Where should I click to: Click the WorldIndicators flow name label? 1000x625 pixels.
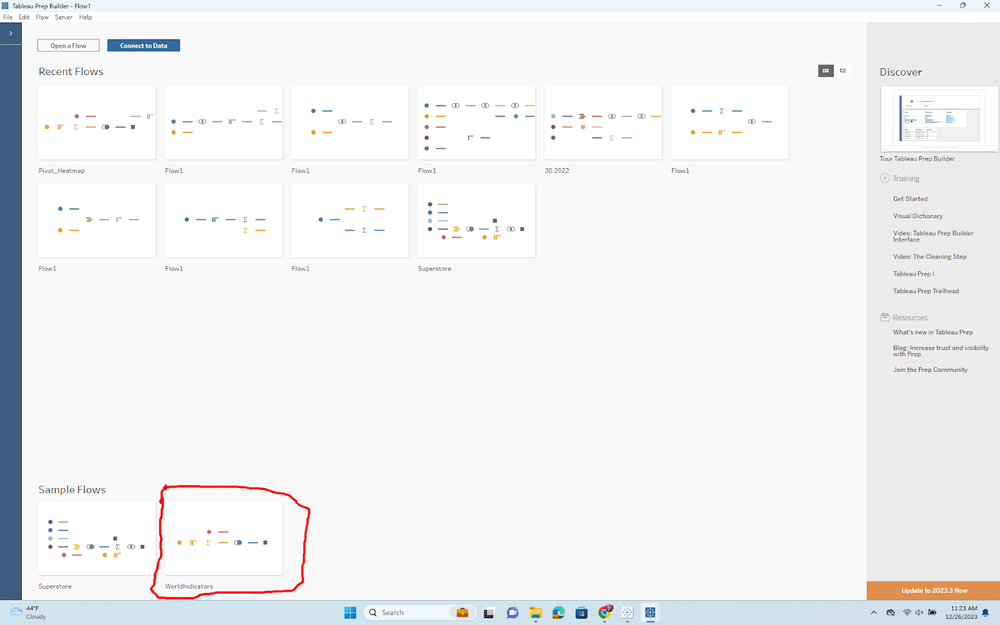pyautogui.click(x=189, y=587)
